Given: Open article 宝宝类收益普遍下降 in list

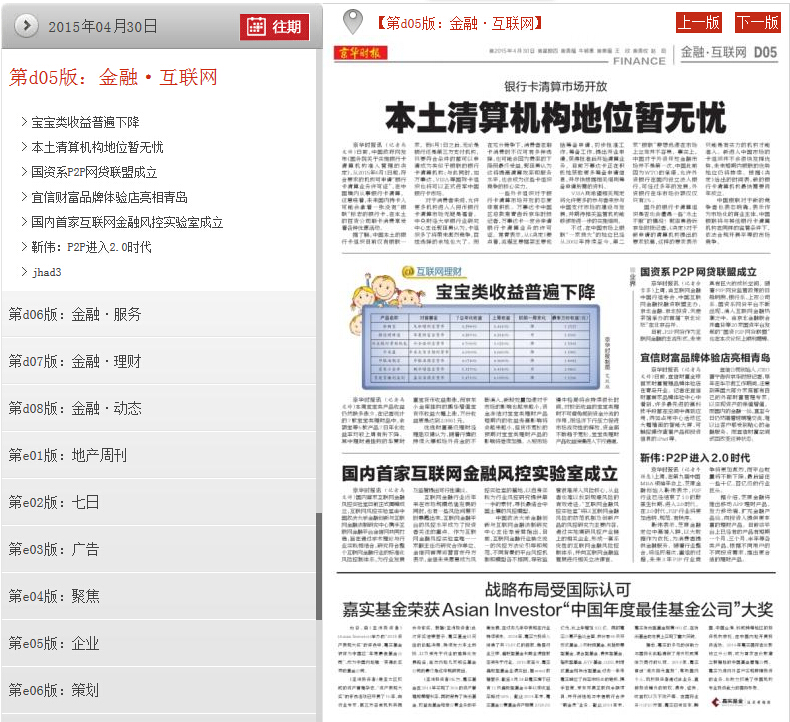Looking at the screenshot, I should (85, 122).
